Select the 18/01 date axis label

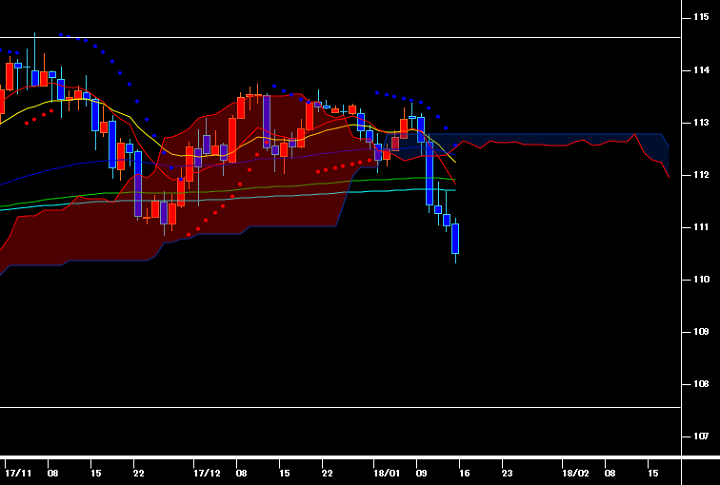[387, 473]
